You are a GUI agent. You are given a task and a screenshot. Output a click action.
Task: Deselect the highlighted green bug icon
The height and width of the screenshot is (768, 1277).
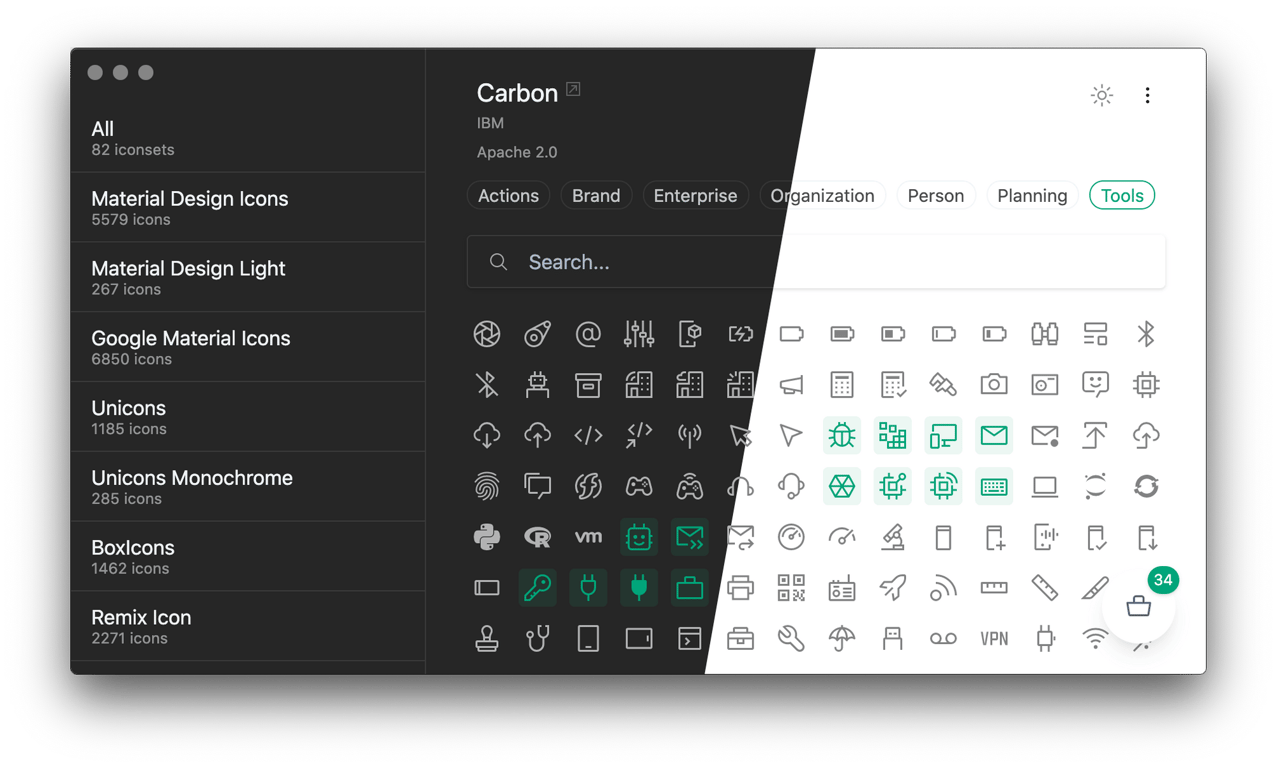tap(841, 435)
